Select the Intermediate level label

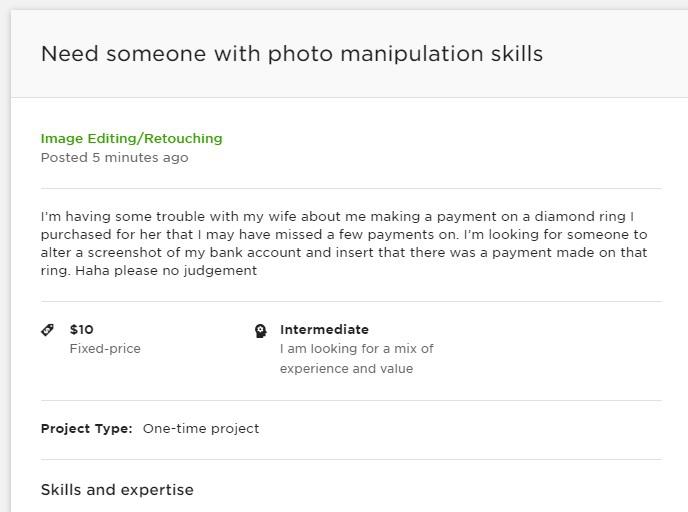(324, 329)
